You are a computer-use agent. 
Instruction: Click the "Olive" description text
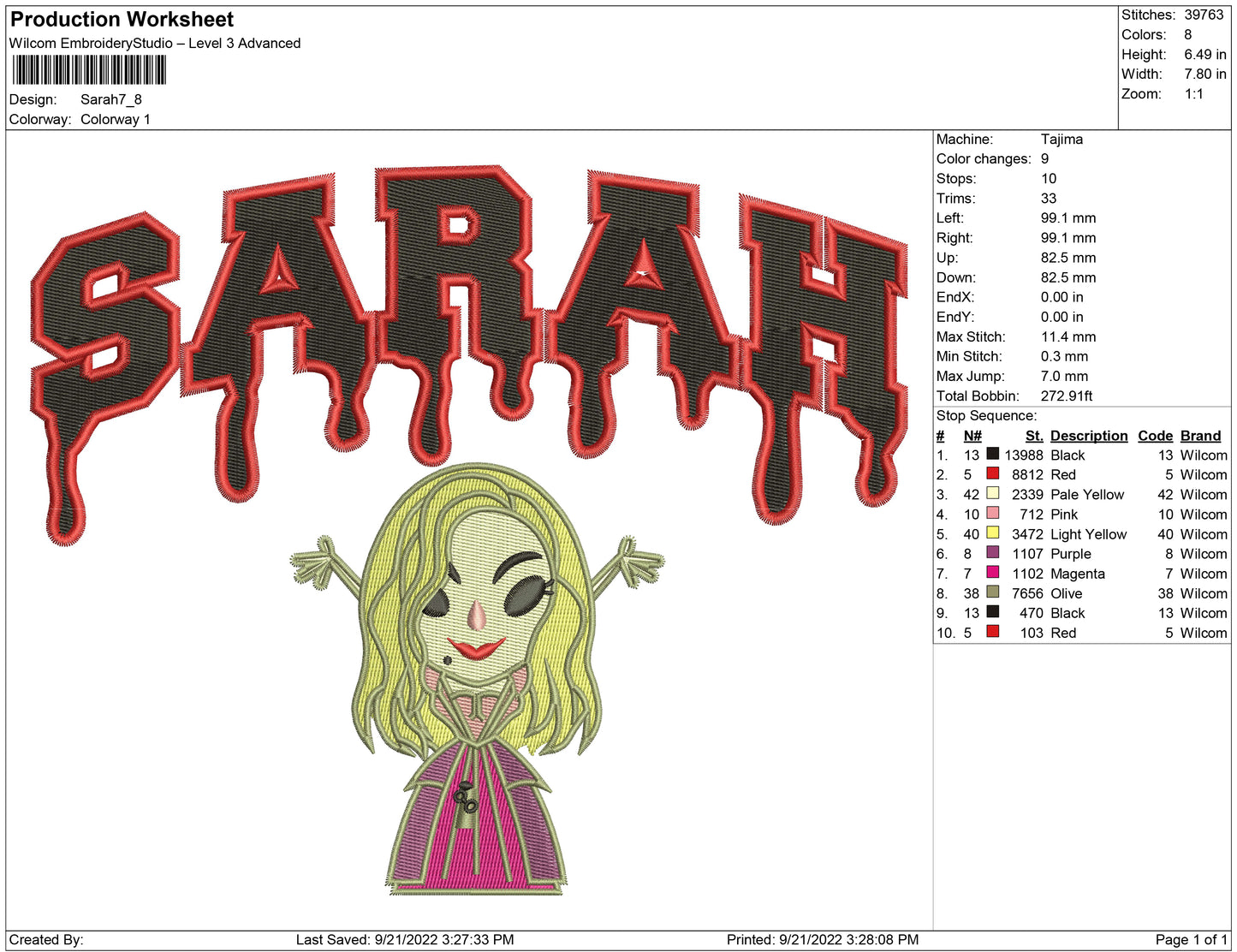1067,593
